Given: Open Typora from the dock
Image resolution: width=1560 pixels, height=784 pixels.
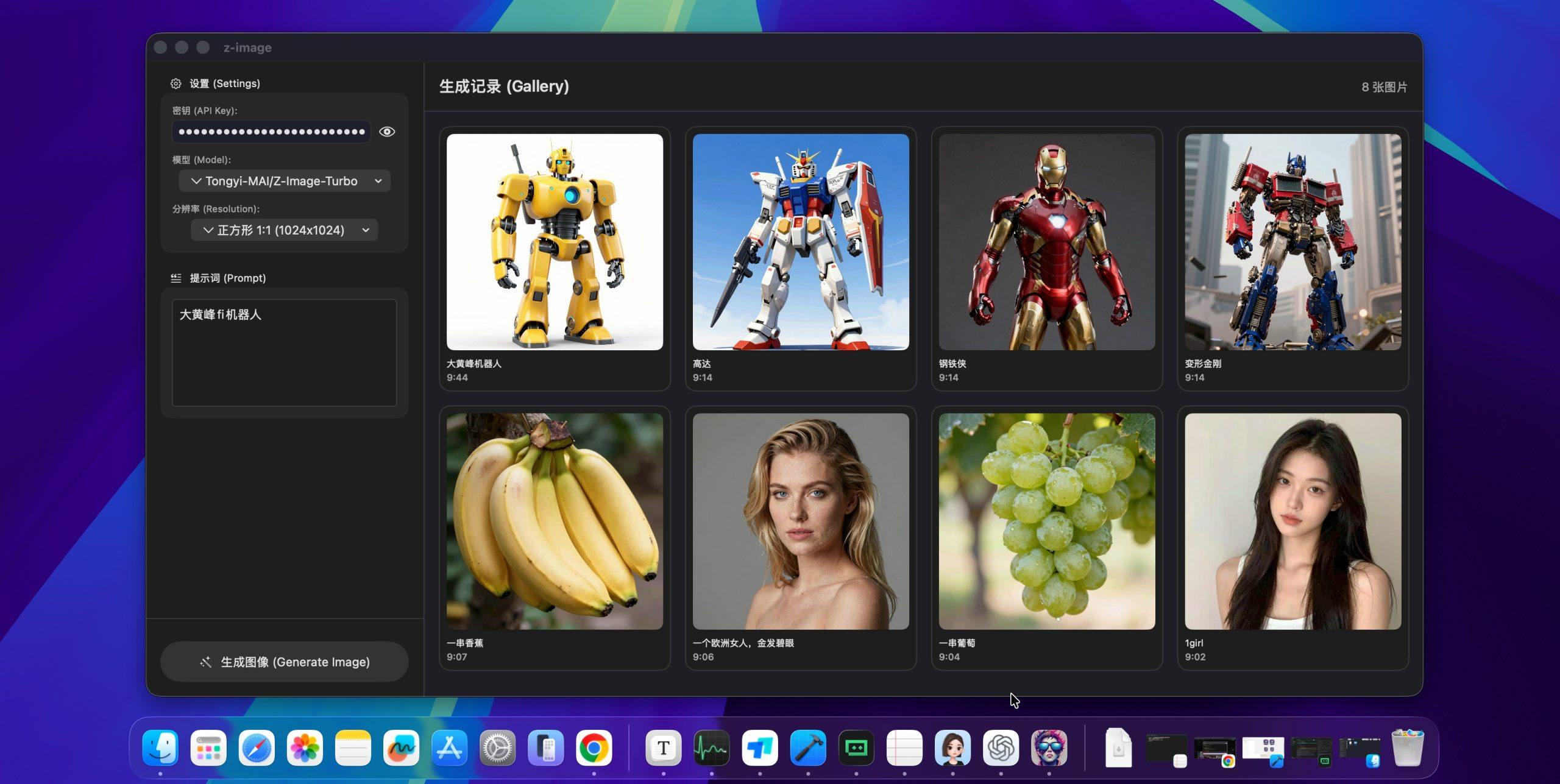Looking at the screenshot, I should coord(664,747).
